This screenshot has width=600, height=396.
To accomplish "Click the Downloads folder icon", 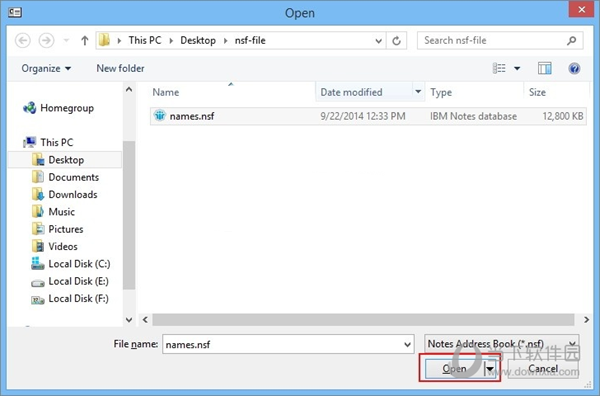I will coord(38,194).
